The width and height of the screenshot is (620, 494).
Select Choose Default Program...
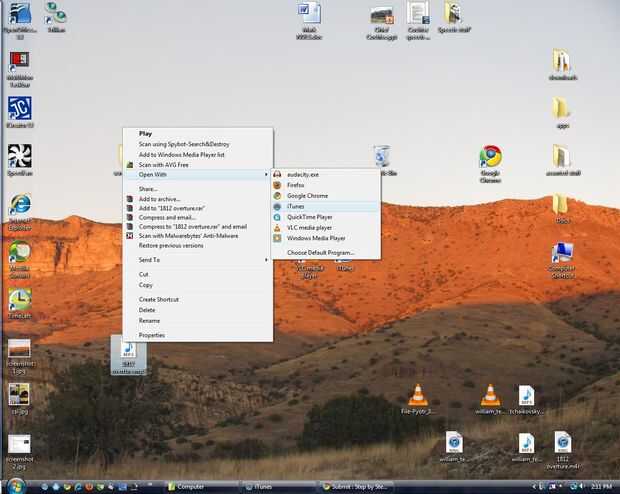(x=326, y=253)
